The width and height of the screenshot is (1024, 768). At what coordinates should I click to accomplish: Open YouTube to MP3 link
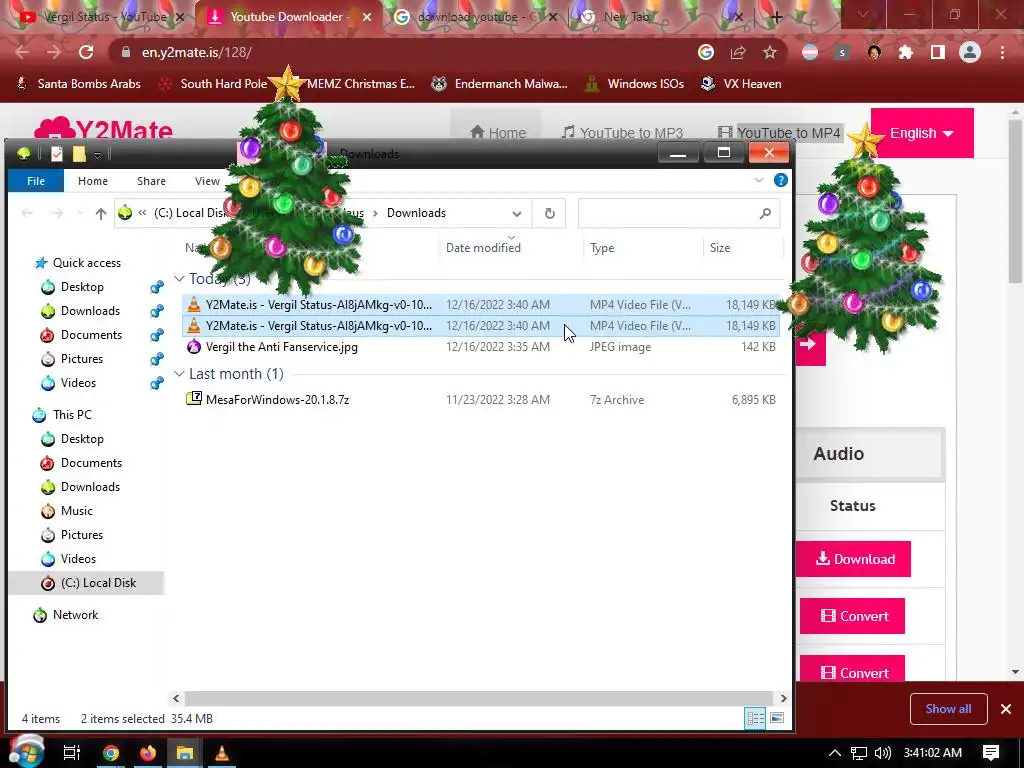coord(622,133)
